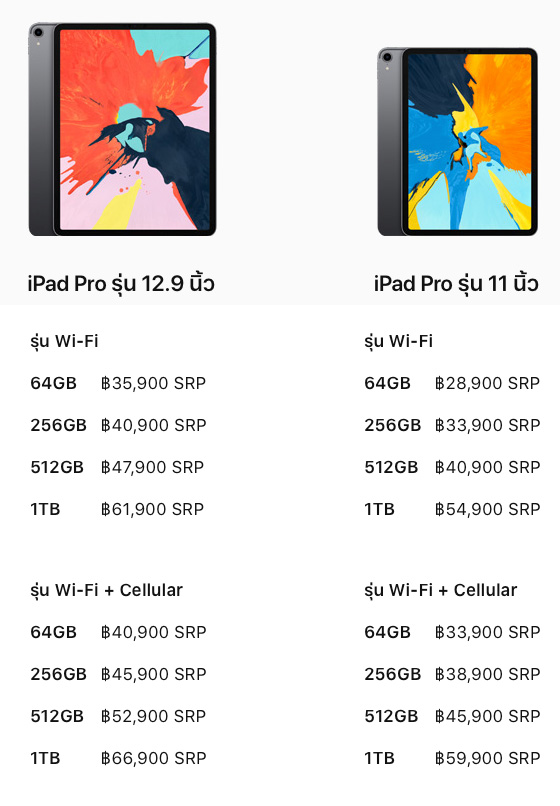Pick the ฿33,900 SRP 256GB Wi-Fi price
This screenshot has width=560, height=806.
(487, 425)
